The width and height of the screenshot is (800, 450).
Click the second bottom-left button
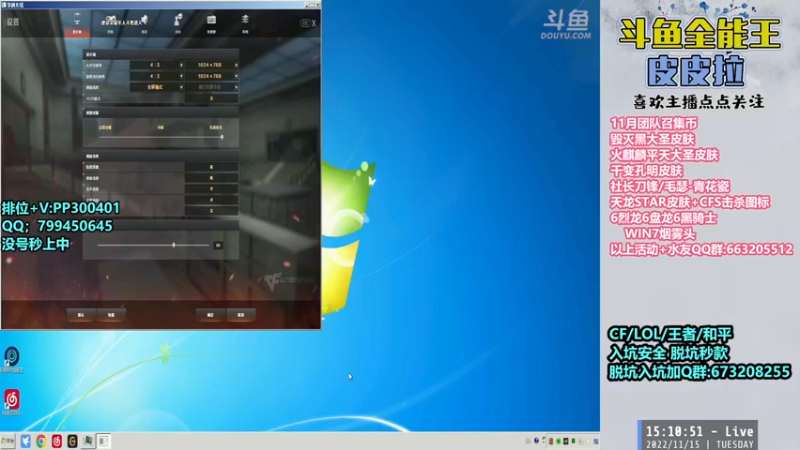tap(111, 315)
